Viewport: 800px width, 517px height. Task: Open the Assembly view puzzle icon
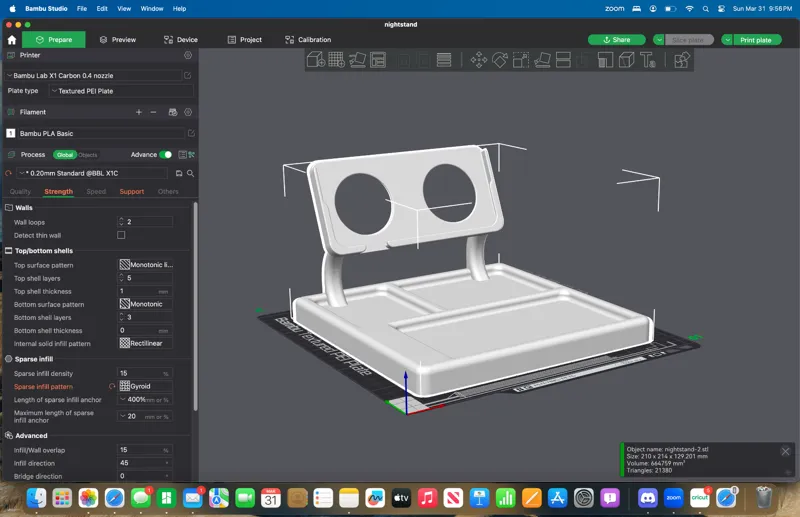[x=682, y=60]
